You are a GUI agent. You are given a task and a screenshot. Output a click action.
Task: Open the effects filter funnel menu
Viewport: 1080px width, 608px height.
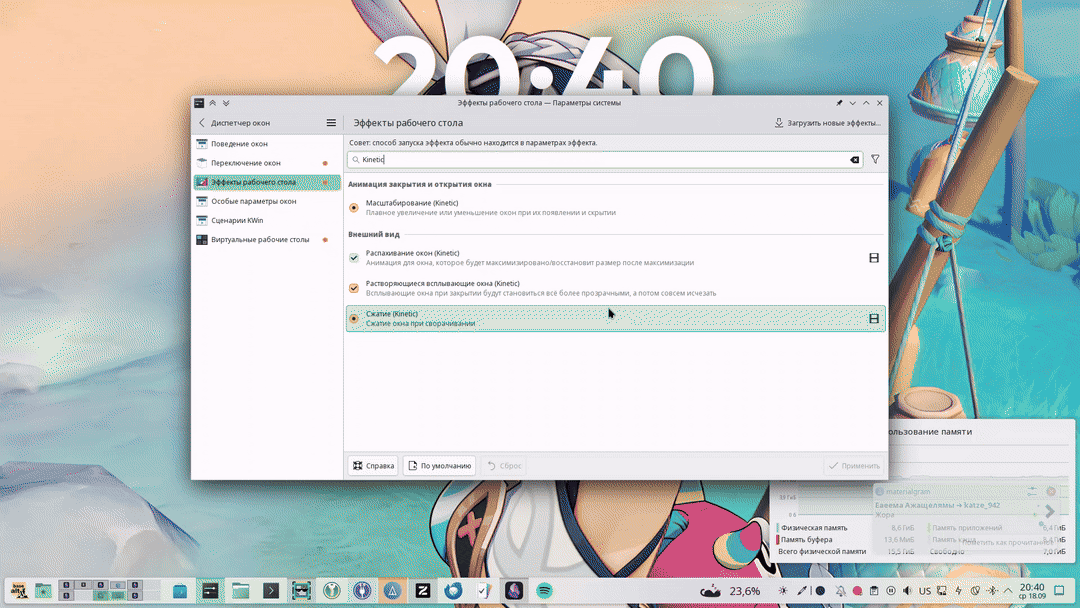[875, 160]
